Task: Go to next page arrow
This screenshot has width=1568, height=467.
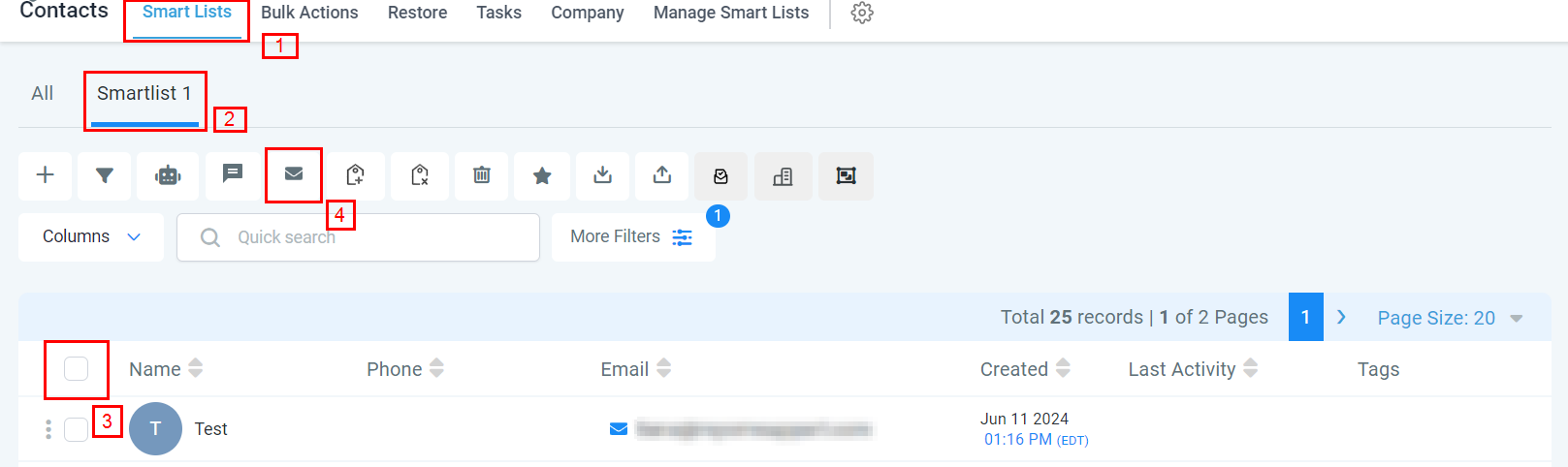Action: tap(1341, 317)
